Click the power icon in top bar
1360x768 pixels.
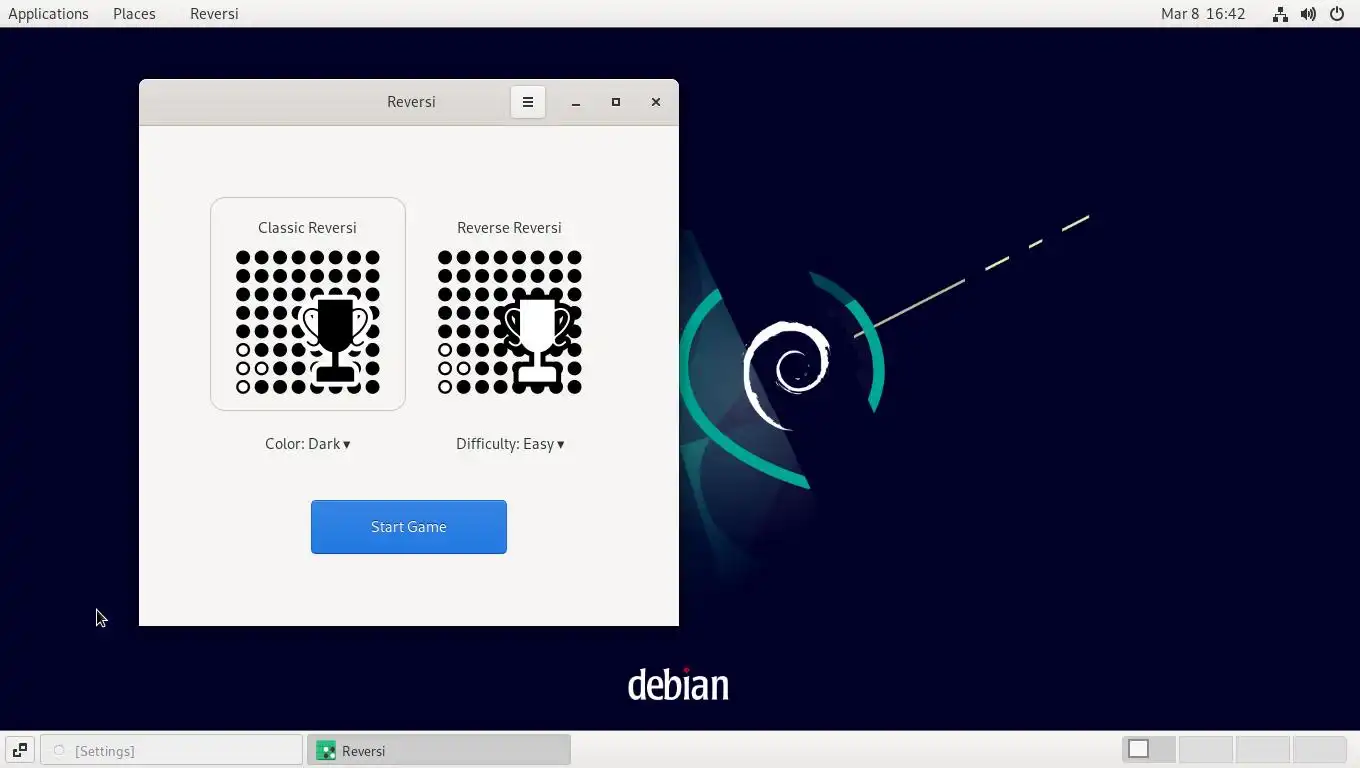pyautogui.click(x=1337, y=14)
